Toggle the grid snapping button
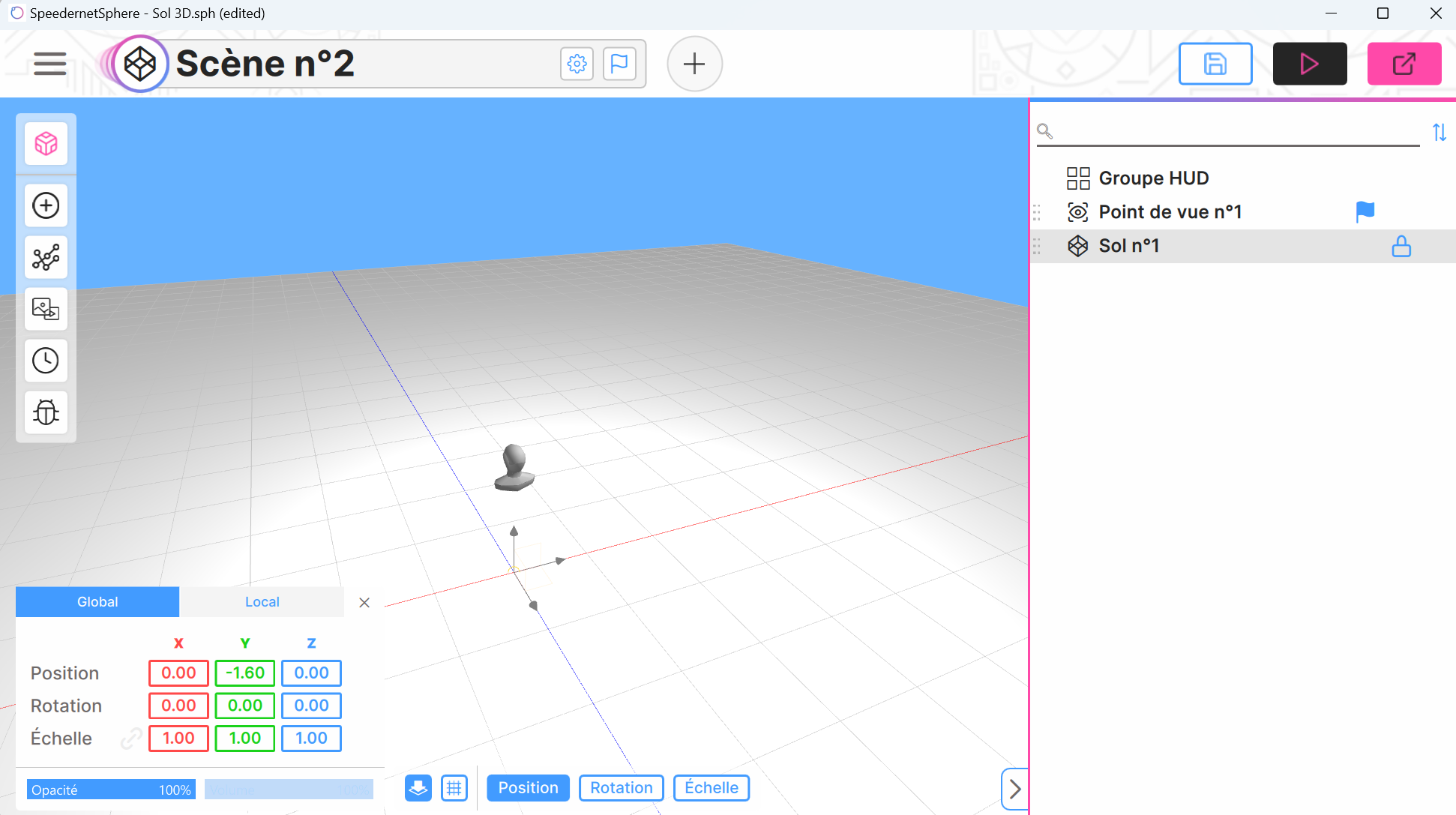 tap(454, 788)
